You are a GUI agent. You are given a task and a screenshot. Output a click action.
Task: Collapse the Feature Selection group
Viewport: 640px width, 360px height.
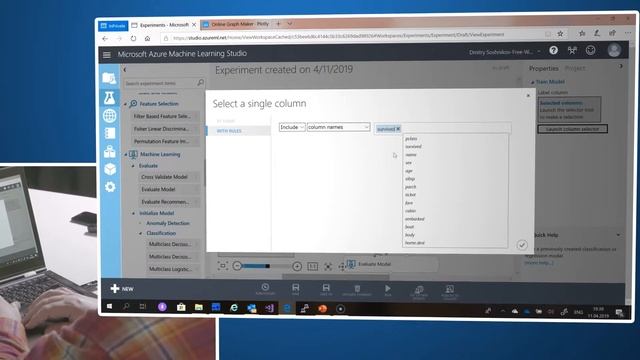click(x=125, y=104)
